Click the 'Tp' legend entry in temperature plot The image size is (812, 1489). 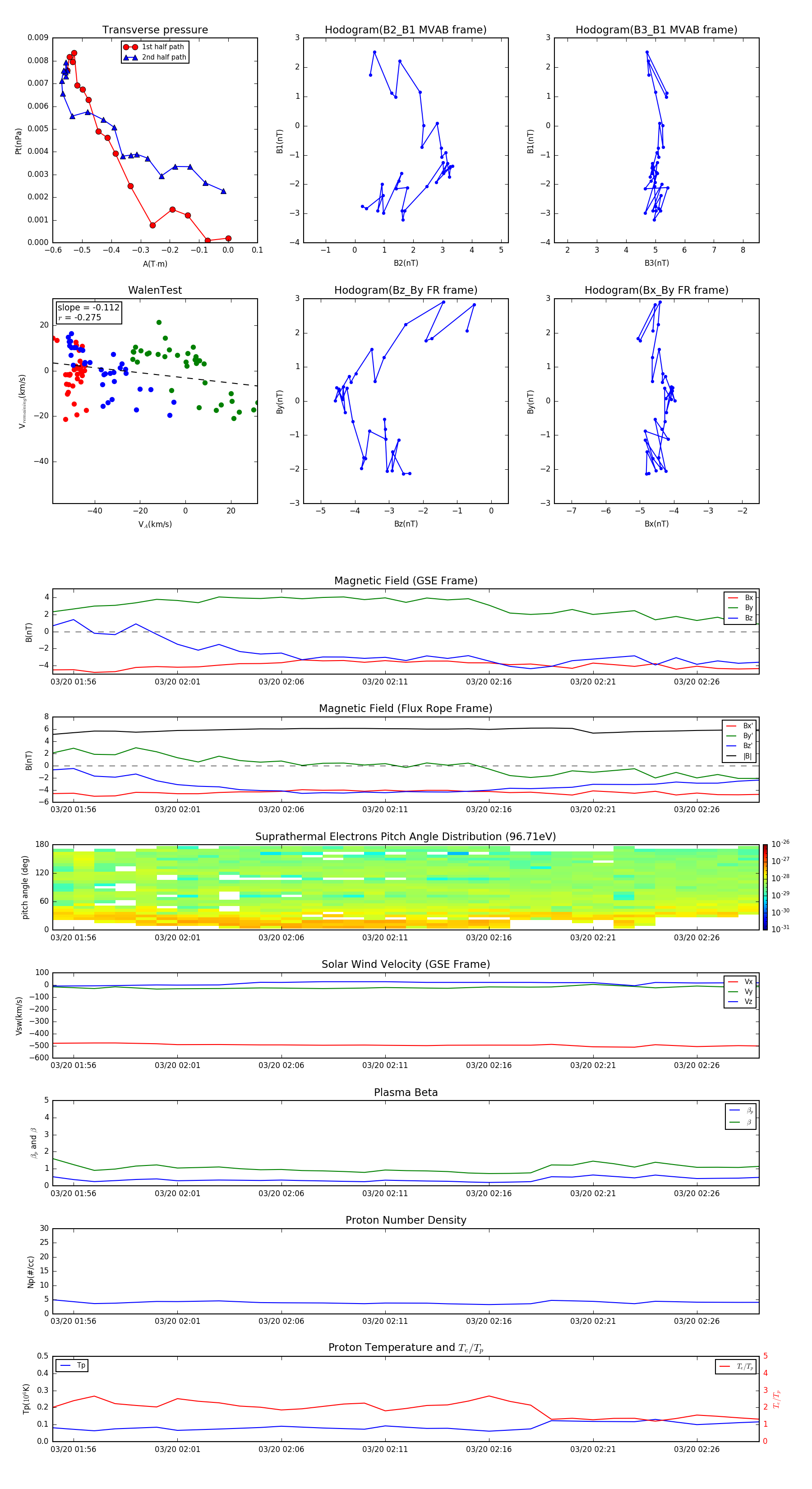click(72, 1365)
